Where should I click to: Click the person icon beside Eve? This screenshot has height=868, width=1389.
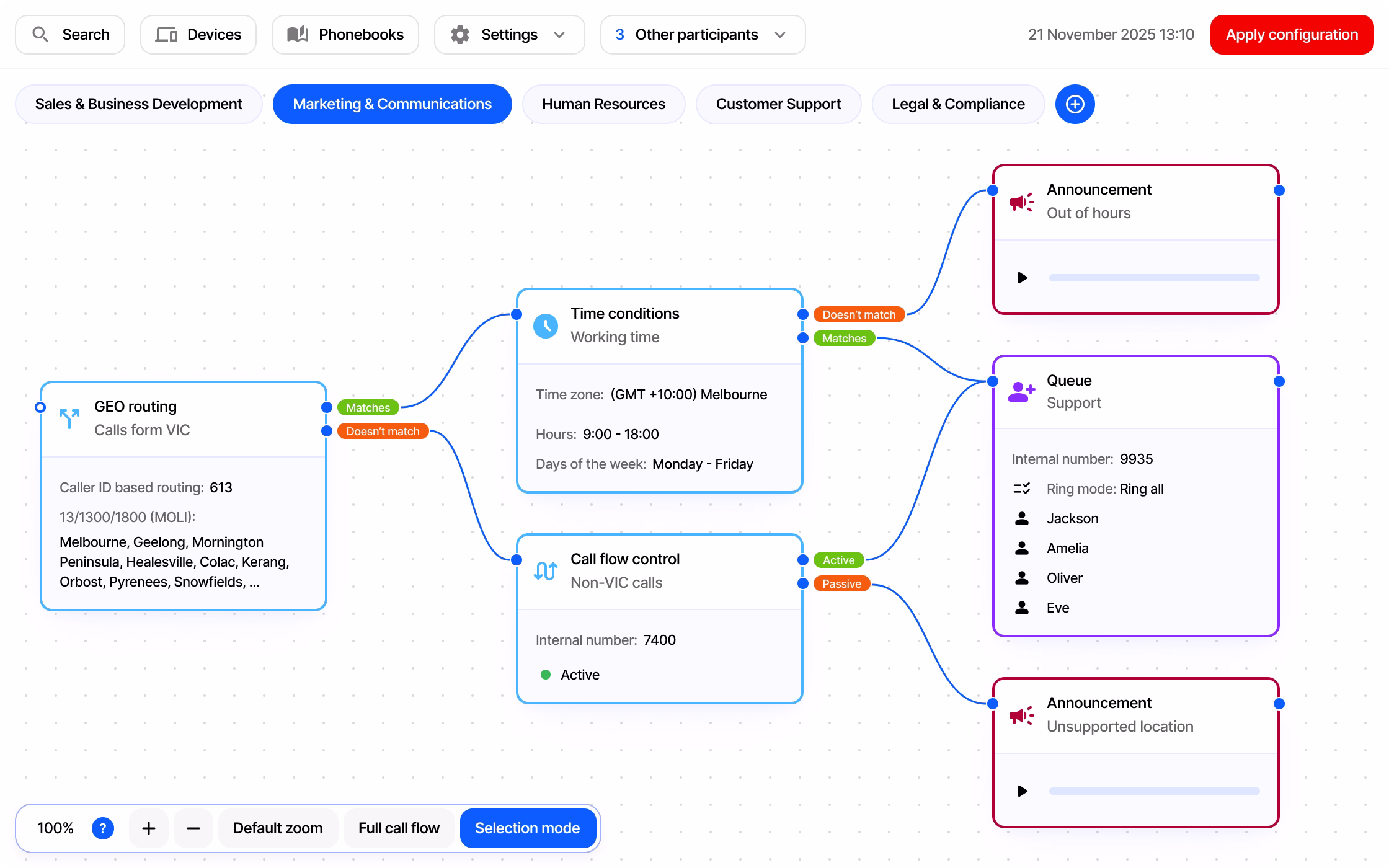1022,608
